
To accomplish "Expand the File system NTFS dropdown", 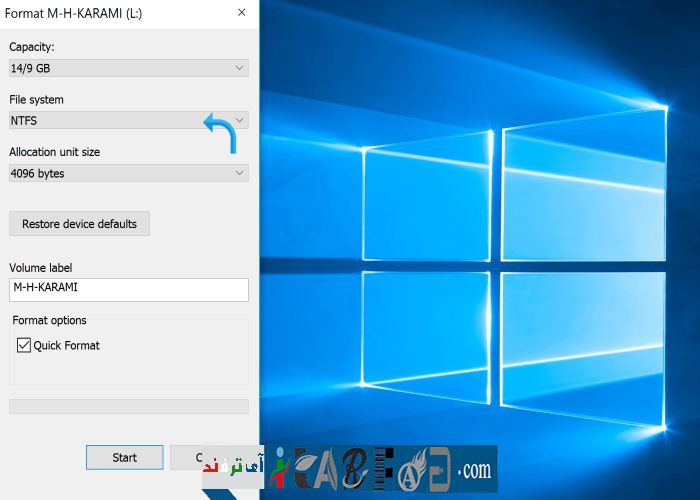I will click(128, 120).
